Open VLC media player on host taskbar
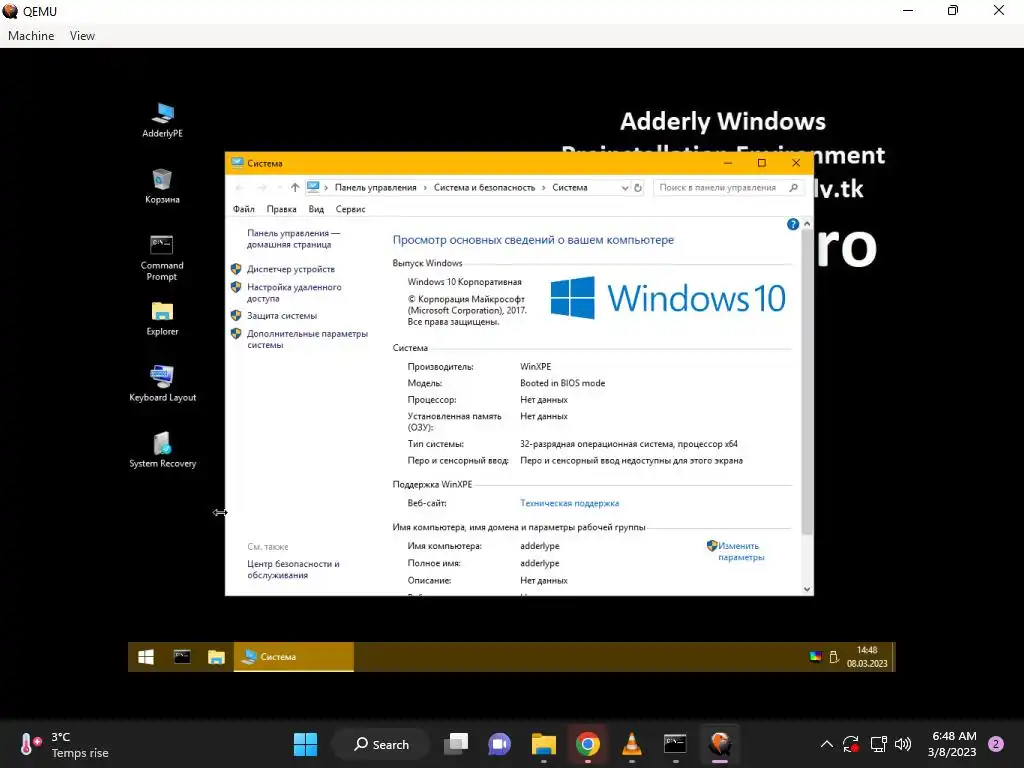Viewport: 1024px width, 768px height. click(x=632, y=744)
